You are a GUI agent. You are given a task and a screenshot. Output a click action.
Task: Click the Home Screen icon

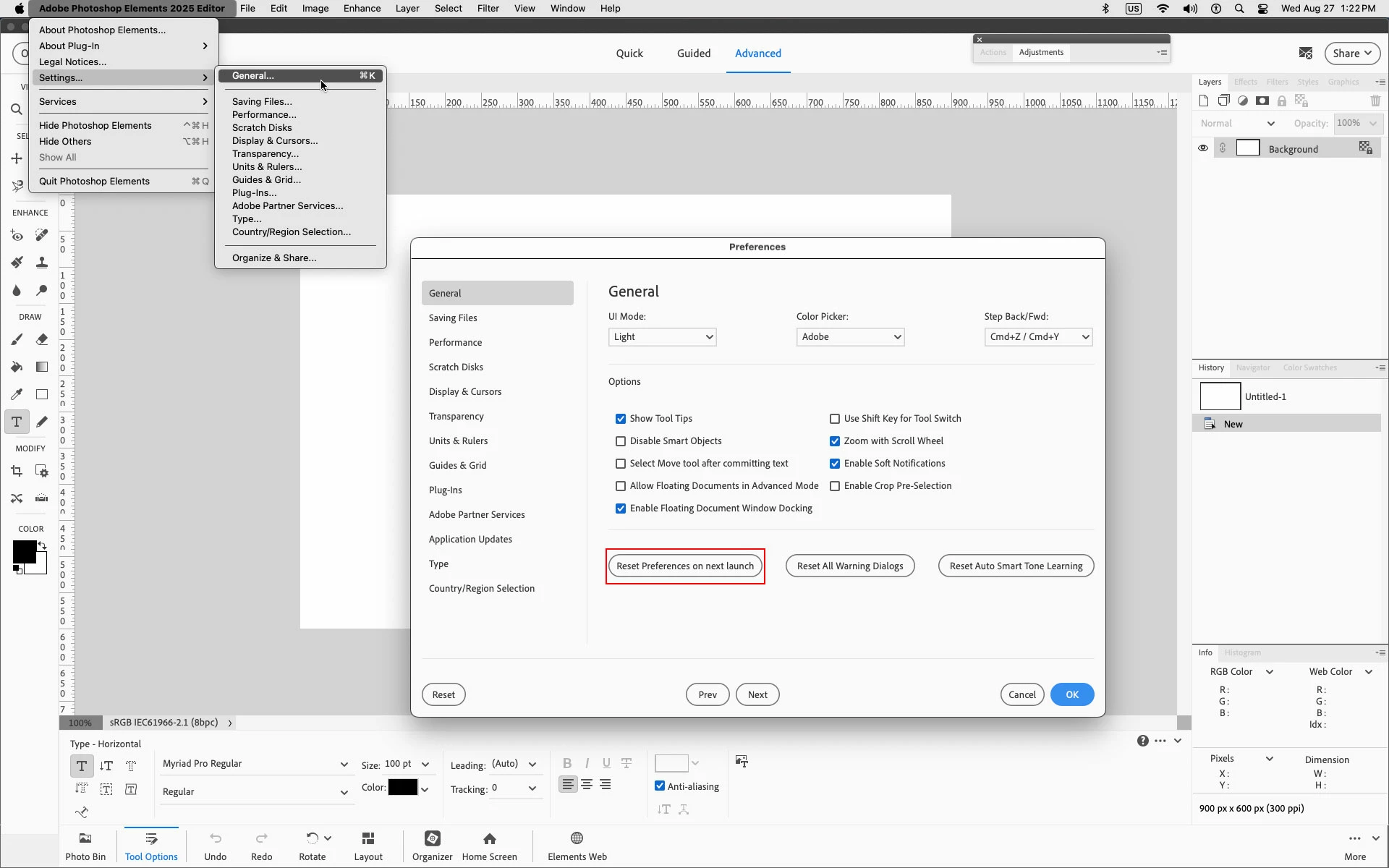(489, 845)
